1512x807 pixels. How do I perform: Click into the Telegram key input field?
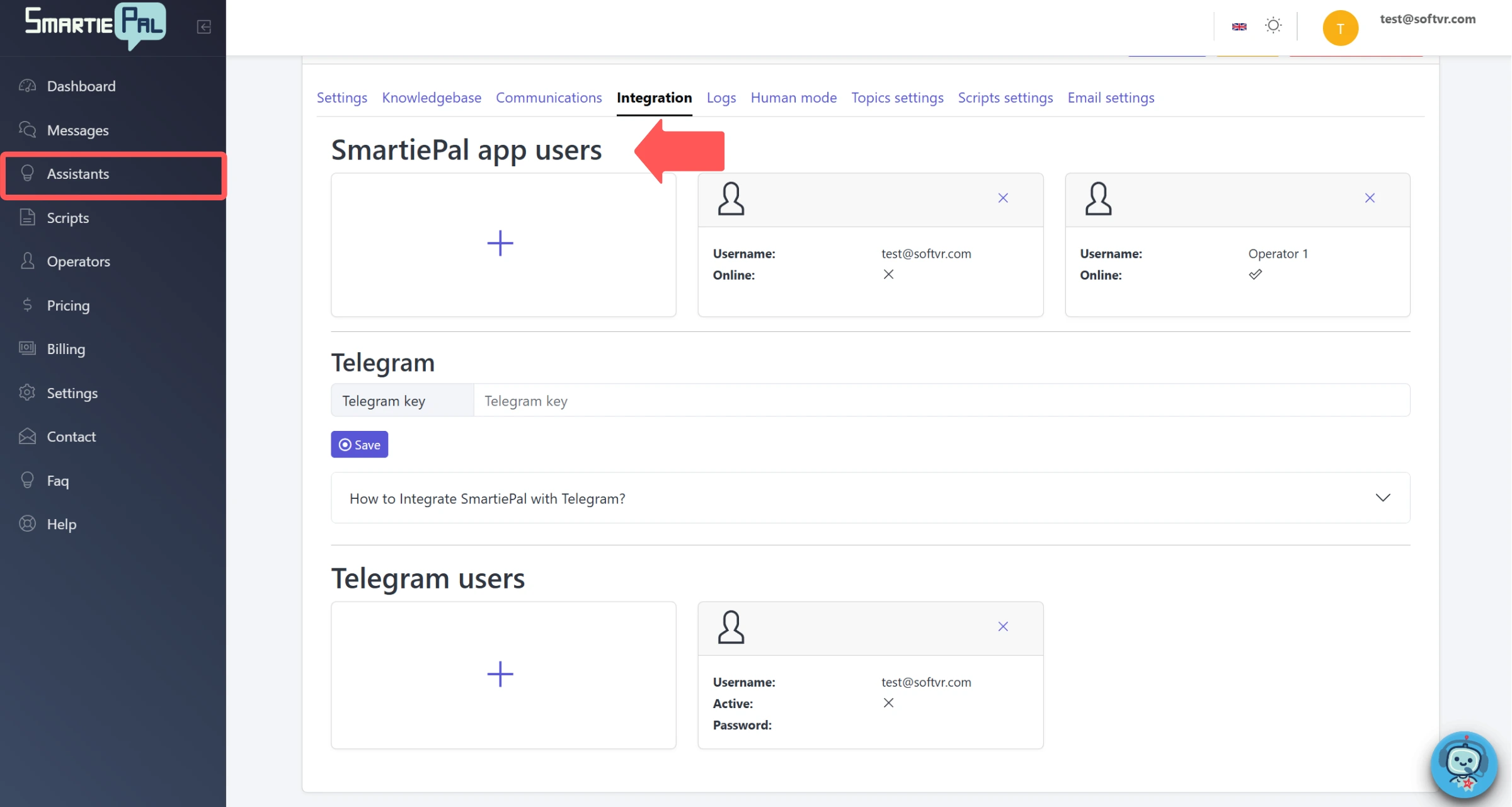click(941, 401)
